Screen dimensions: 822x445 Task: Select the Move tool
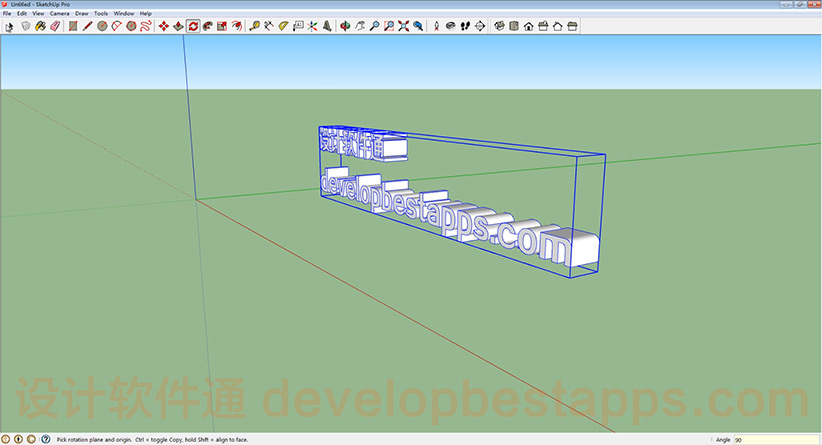(x=164, y=26)
